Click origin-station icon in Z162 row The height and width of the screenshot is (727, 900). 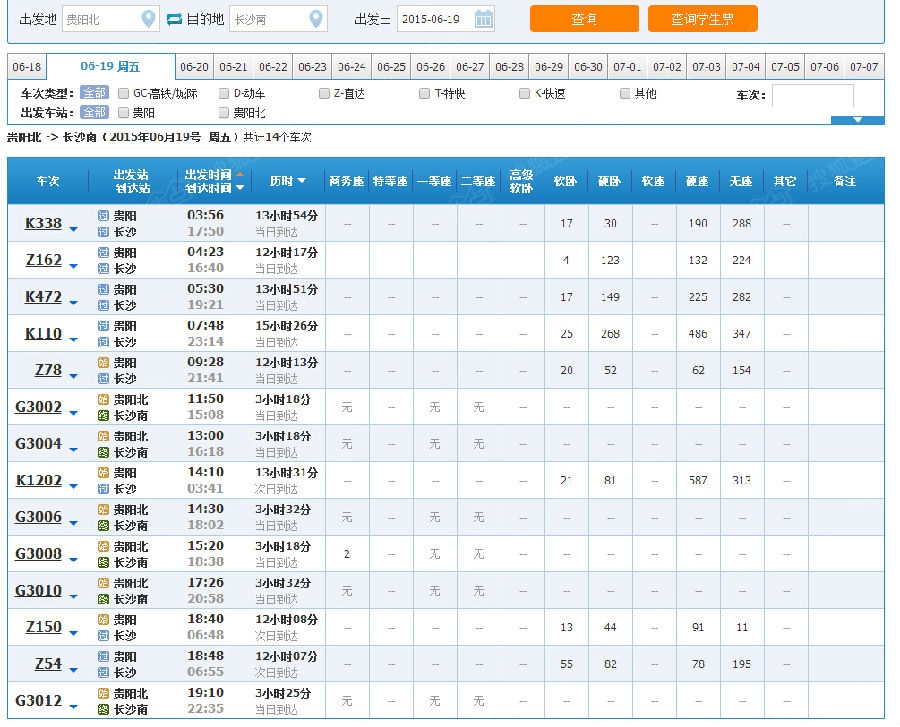[x=103, y=252]
